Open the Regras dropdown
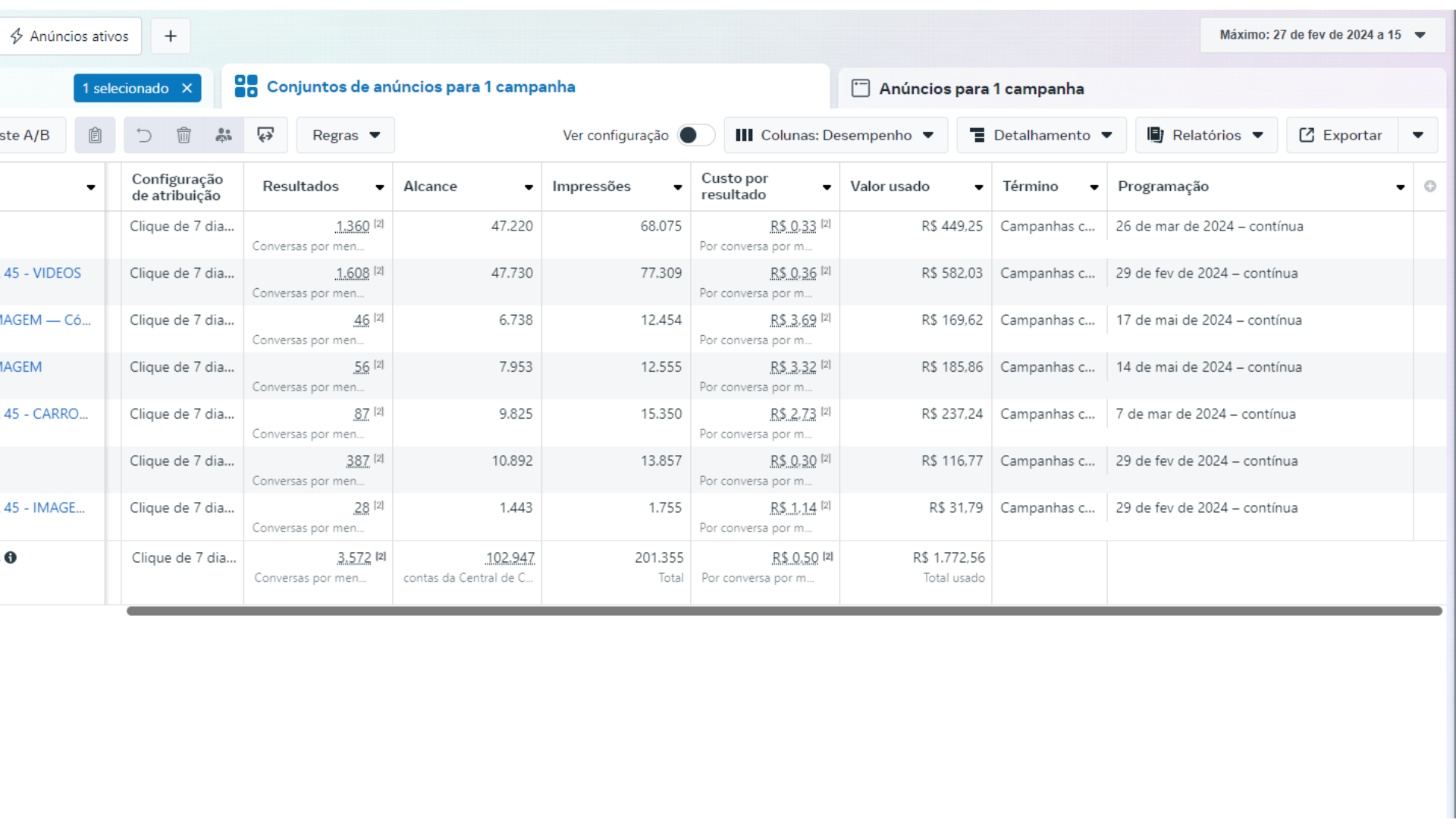This screenshot has height=819, width=1456. coord(346,135)
